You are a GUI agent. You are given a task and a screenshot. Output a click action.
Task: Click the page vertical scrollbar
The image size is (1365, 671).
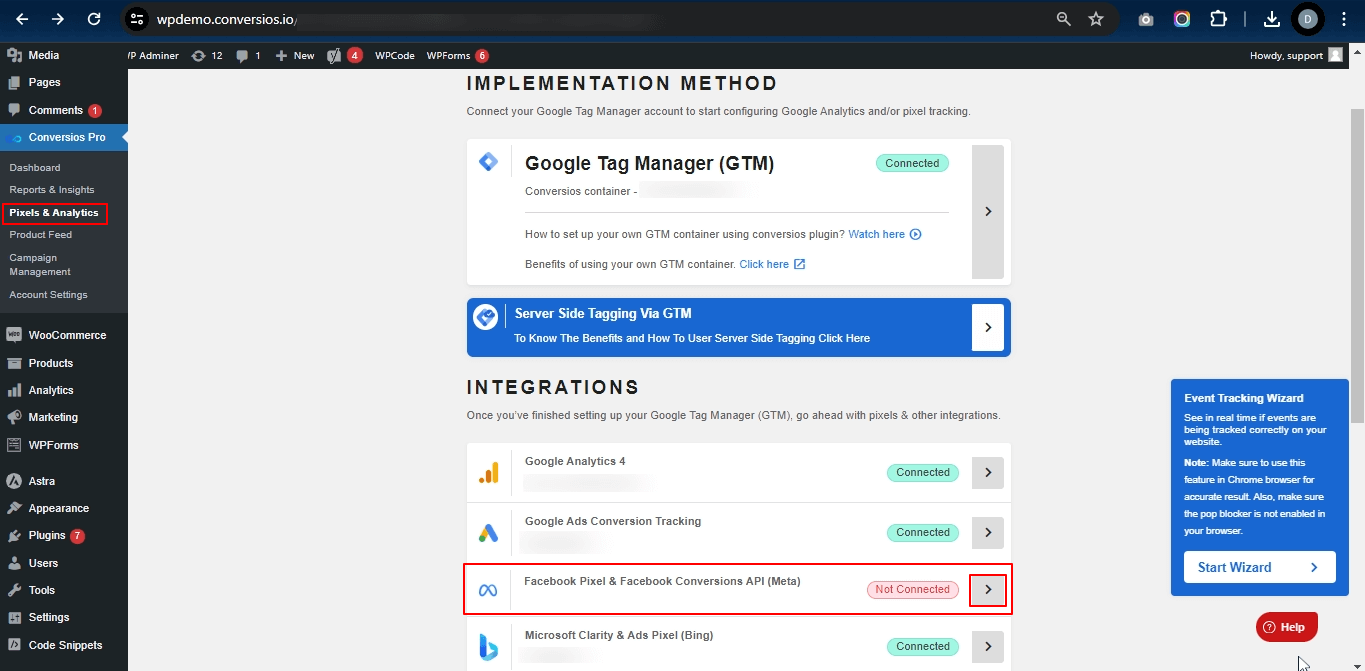coord(1357,265)
